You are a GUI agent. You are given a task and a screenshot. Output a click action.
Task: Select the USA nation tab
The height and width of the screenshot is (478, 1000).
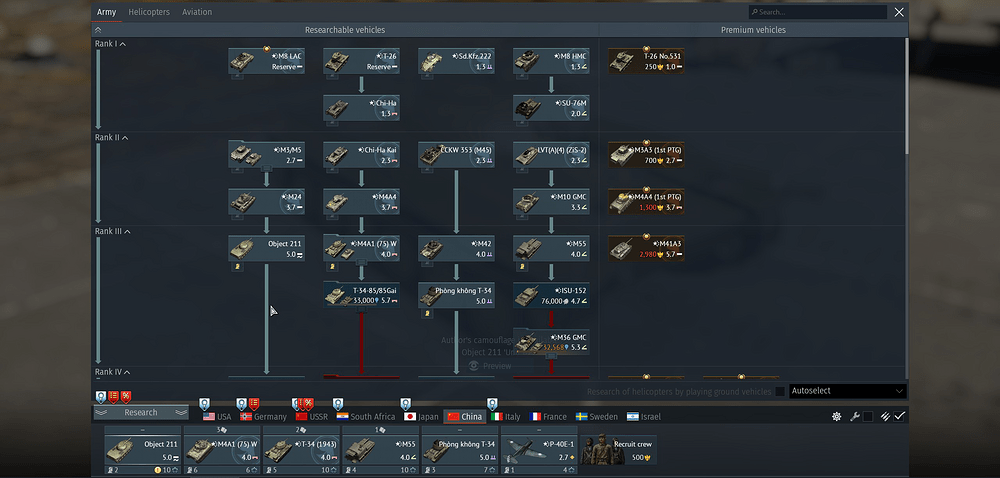[x=217, y=416]
